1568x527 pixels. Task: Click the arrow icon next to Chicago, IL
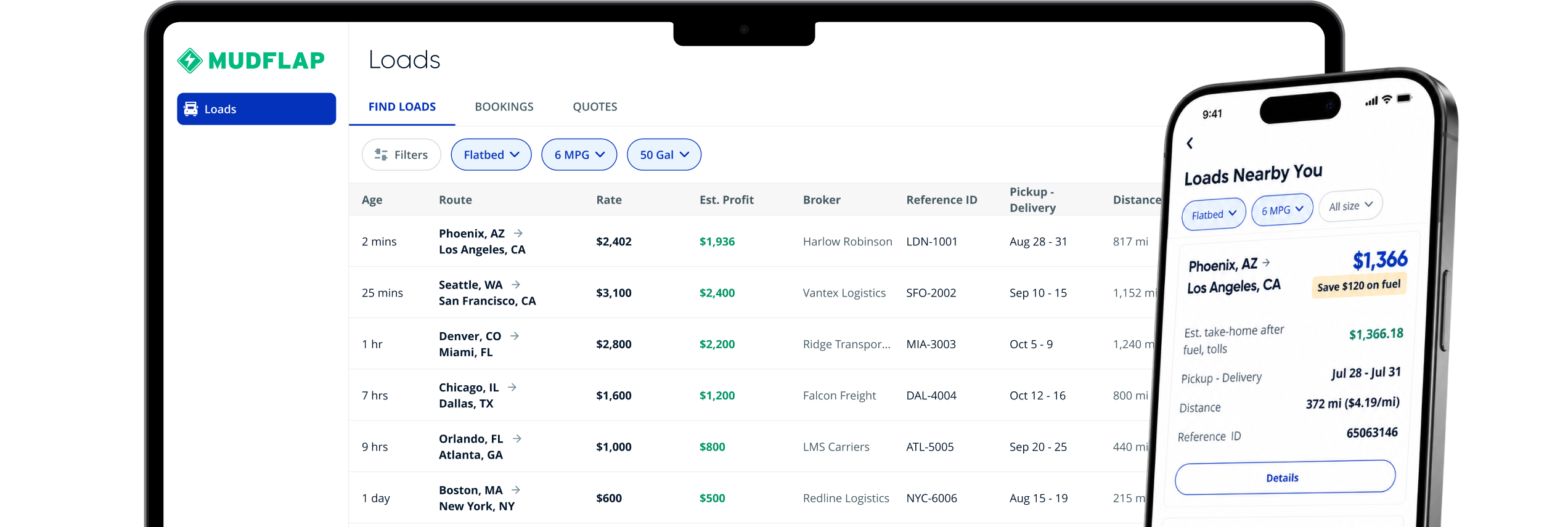(512, 387)
